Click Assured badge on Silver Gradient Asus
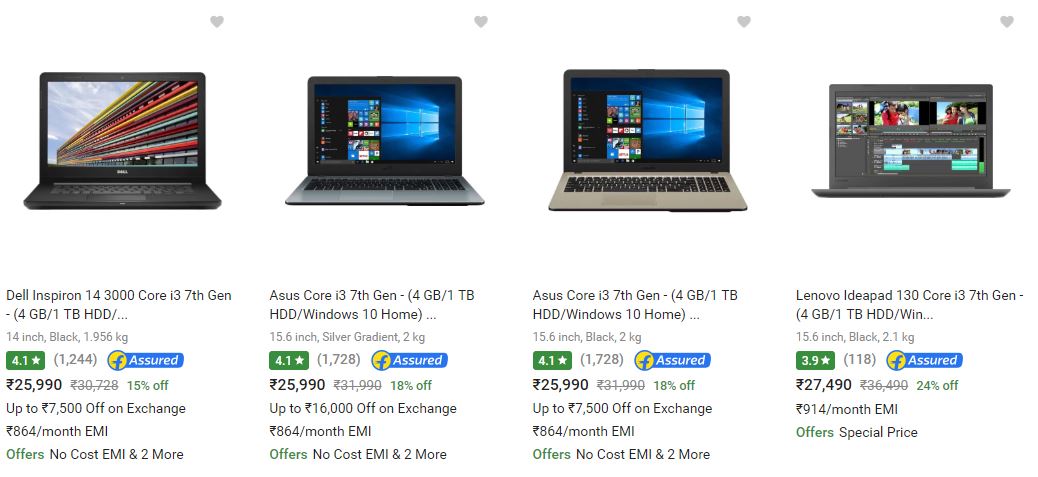Image resolution: width=1038 pixels, height=477 pixels. coord(409,361)
